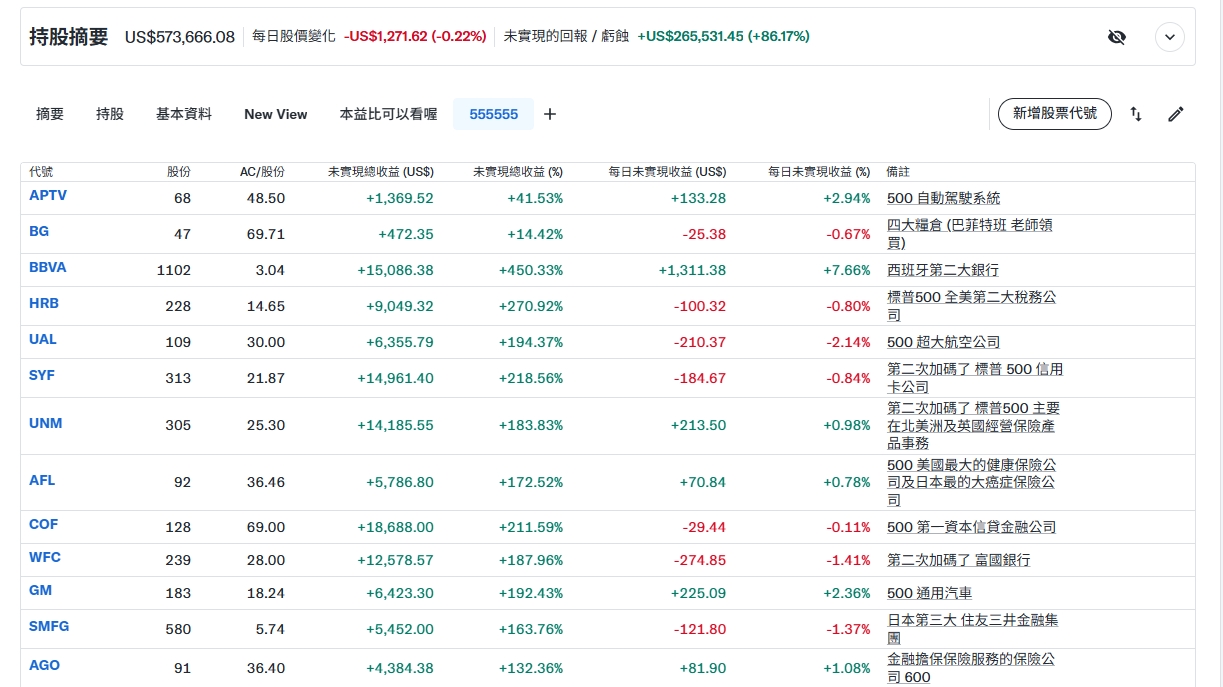Edit the view with the pencil icon

(1176, 114)
